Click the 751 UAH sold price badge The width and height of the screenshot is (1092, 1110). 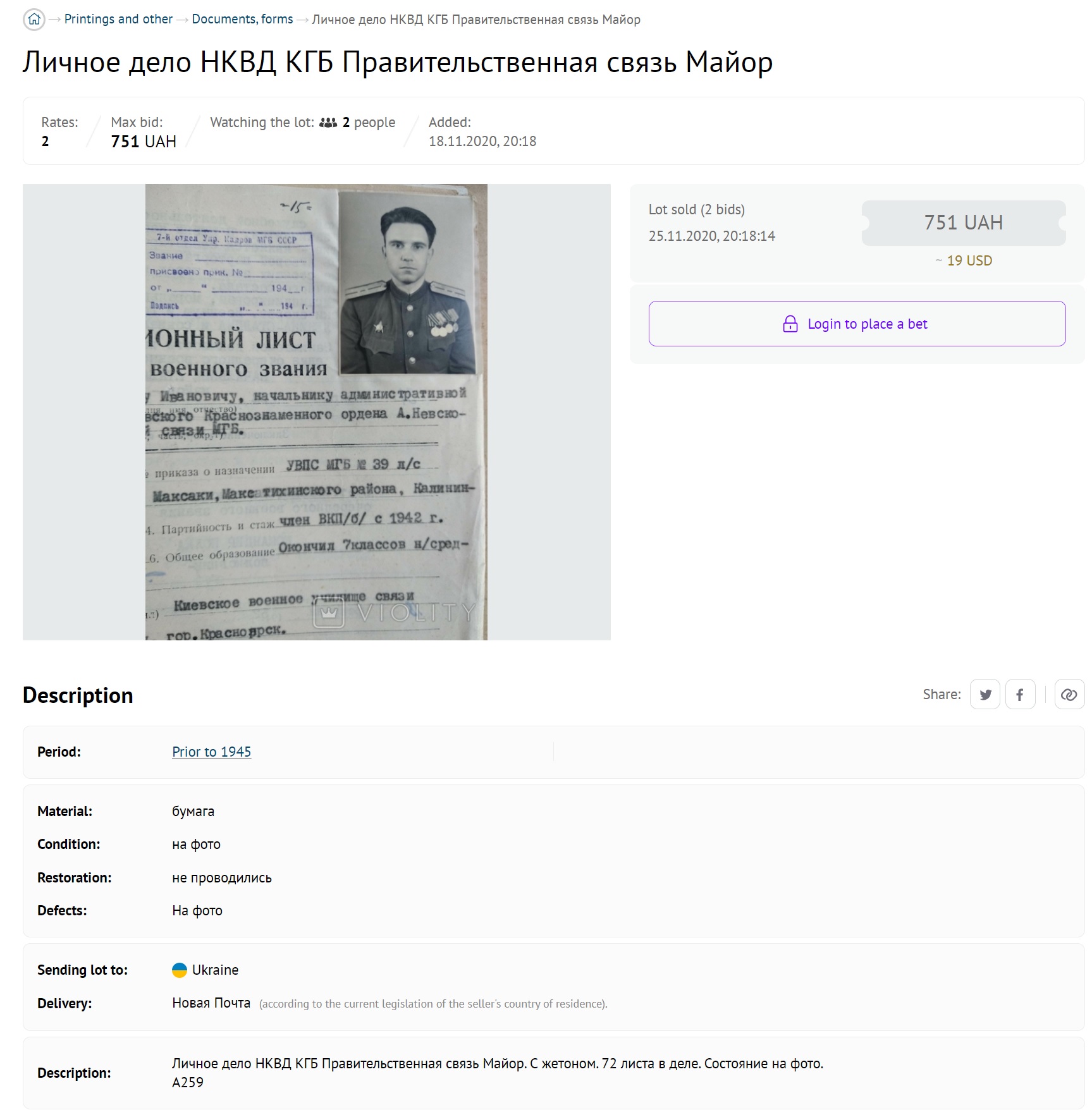(x=964, y=223)
